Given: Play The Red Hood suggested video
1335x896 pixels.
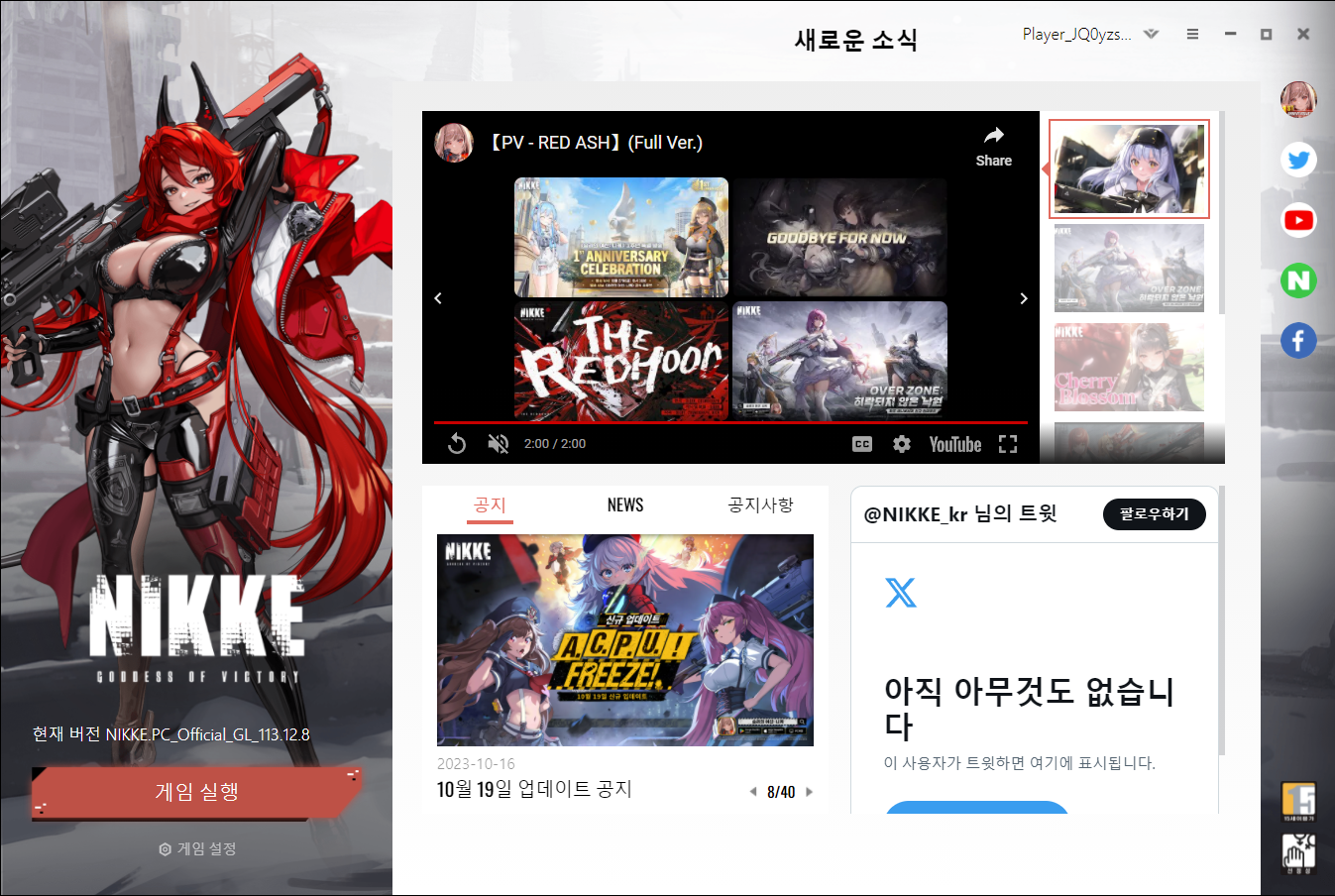Looking at the screenshot, I should click(621, 361).
